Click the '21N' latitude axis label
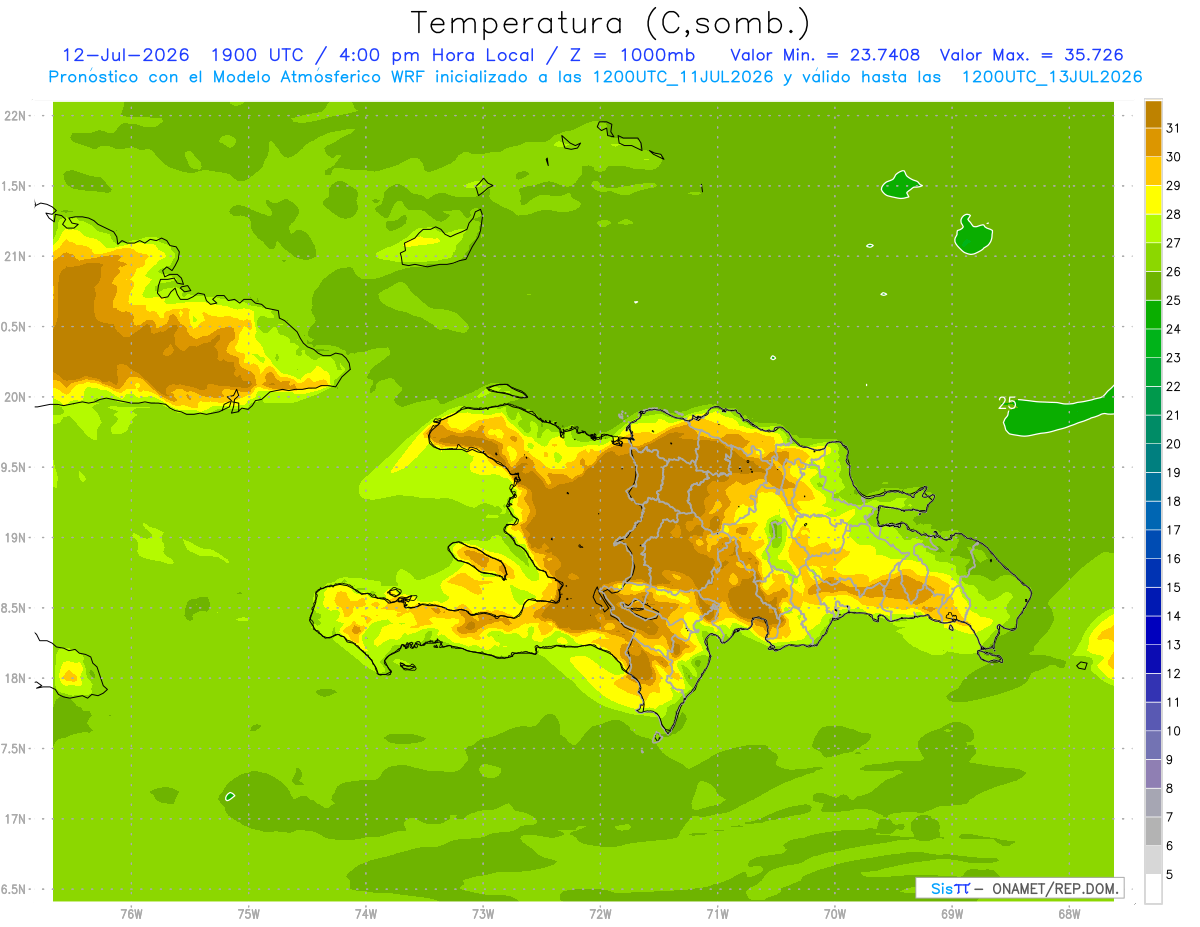The width and height of the screenshot is (1200, 927). (x=16, y=256)
